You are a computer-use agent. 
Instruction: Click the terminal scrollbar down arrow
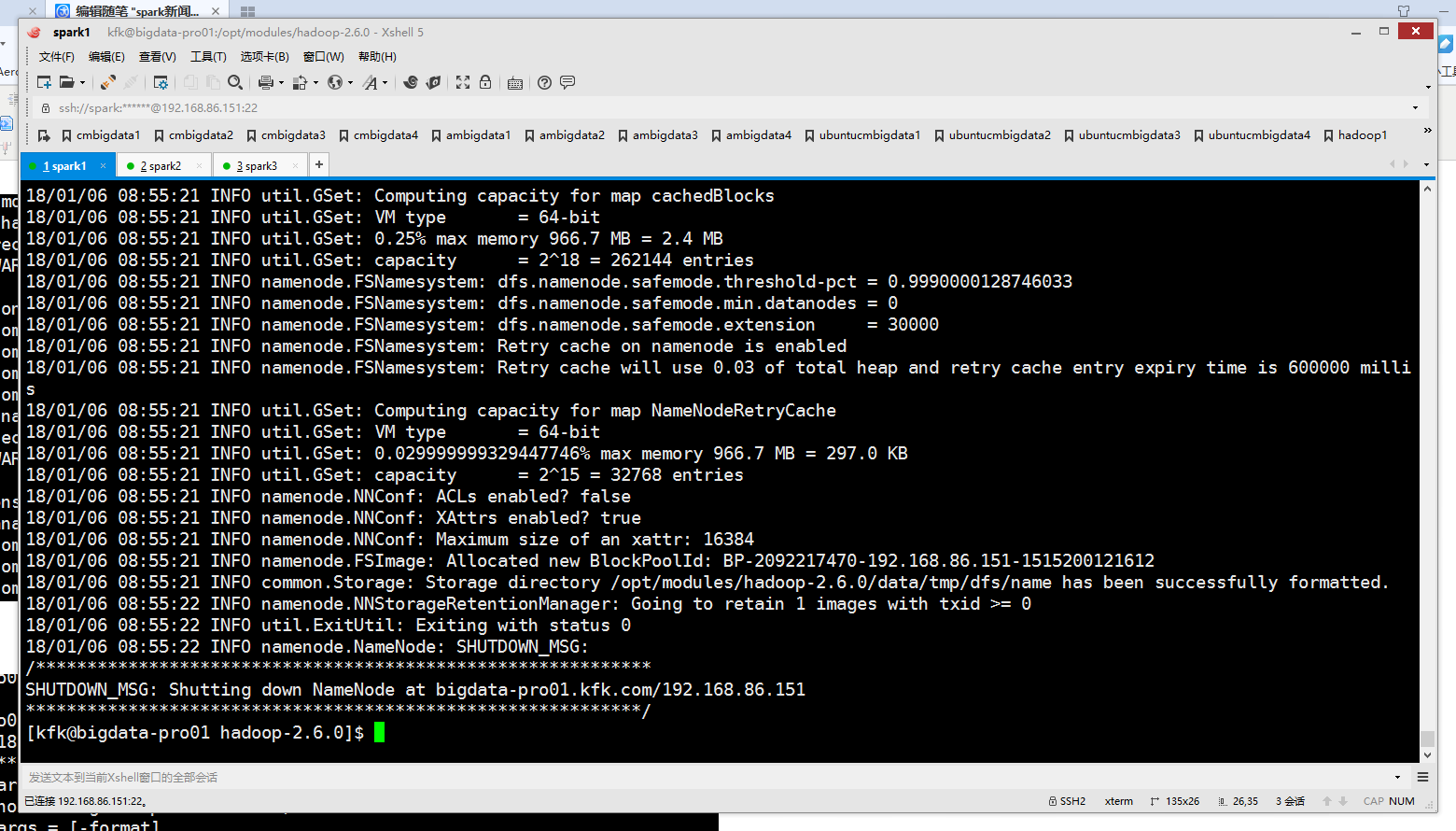pyautogui.click(x=1427, y=755)
